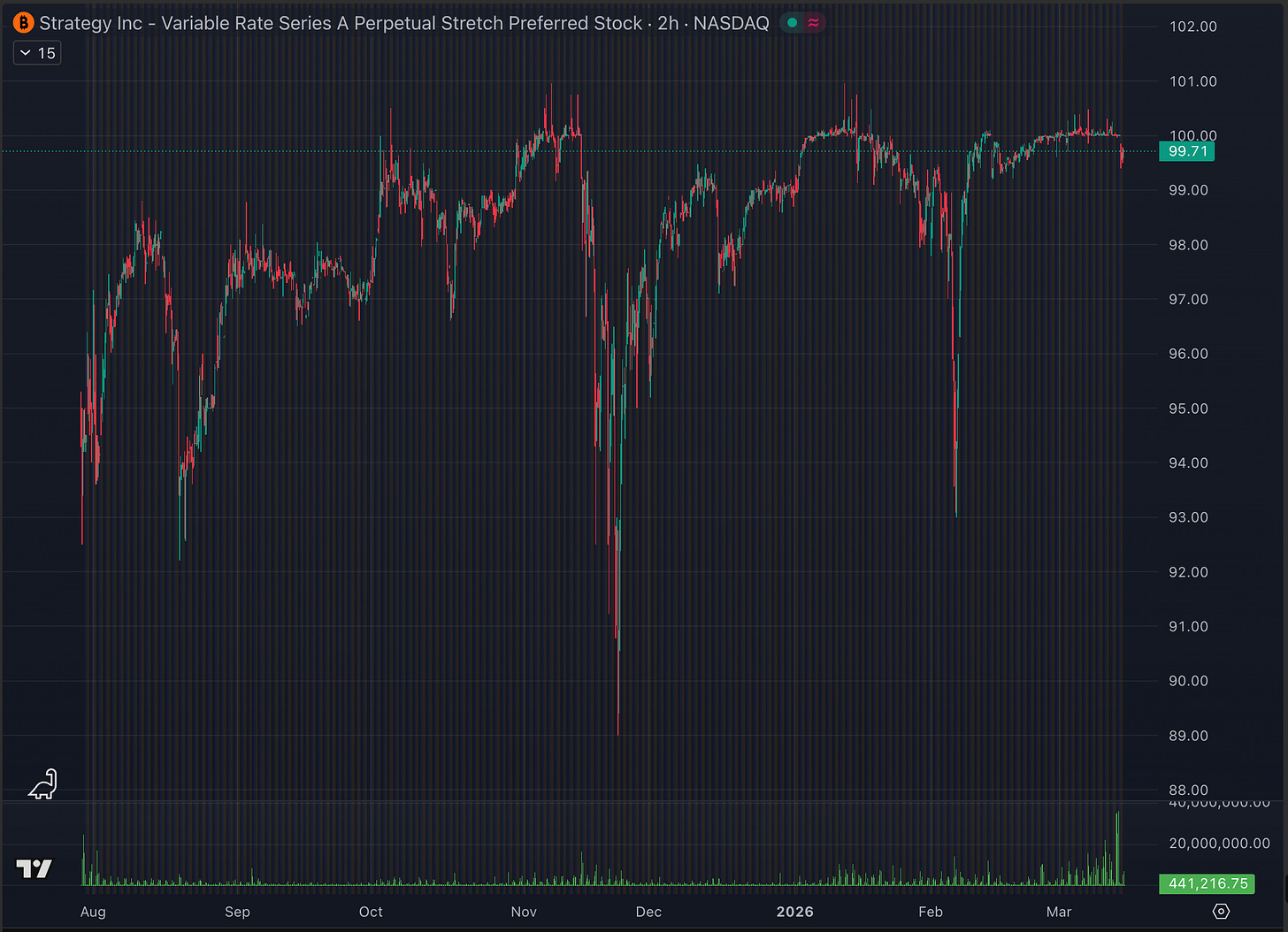The width and height of the screenshot is (1288, 932).
Task: Click the 95.00 price axis label
Action: pos(1188,409)
